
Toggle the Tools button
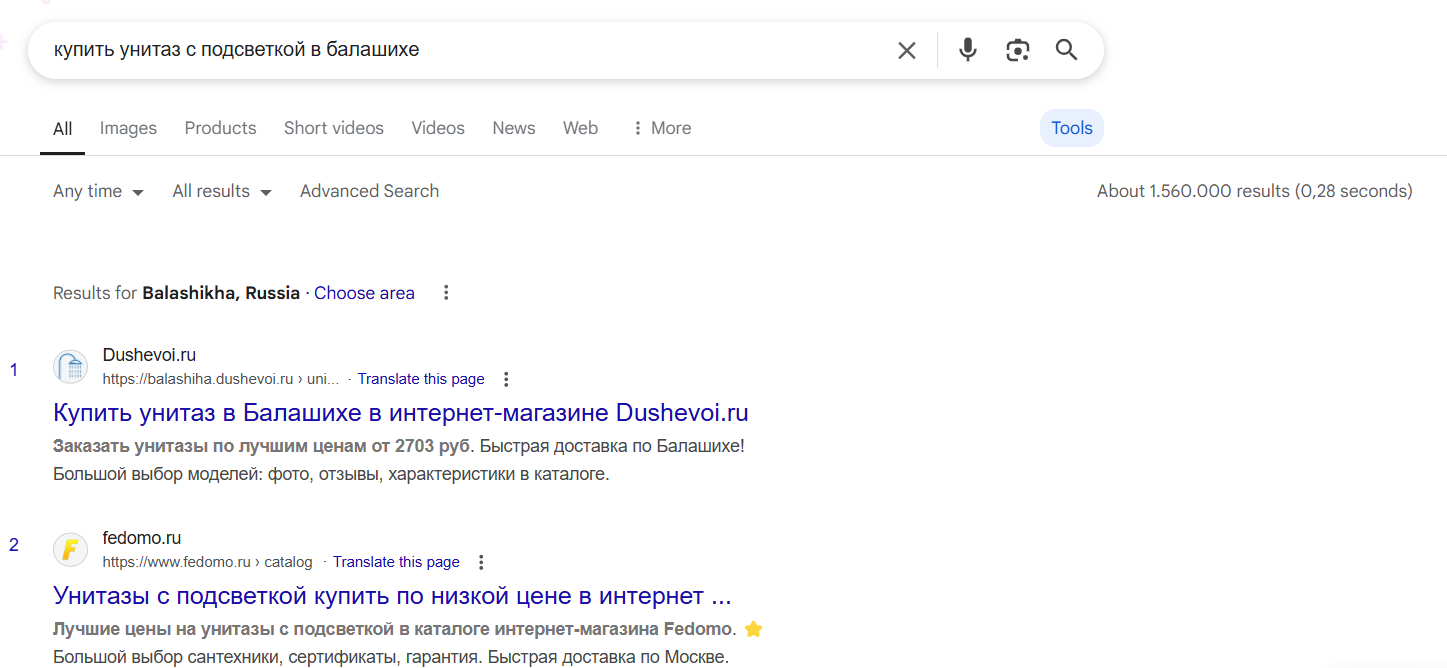[1072, 128]
